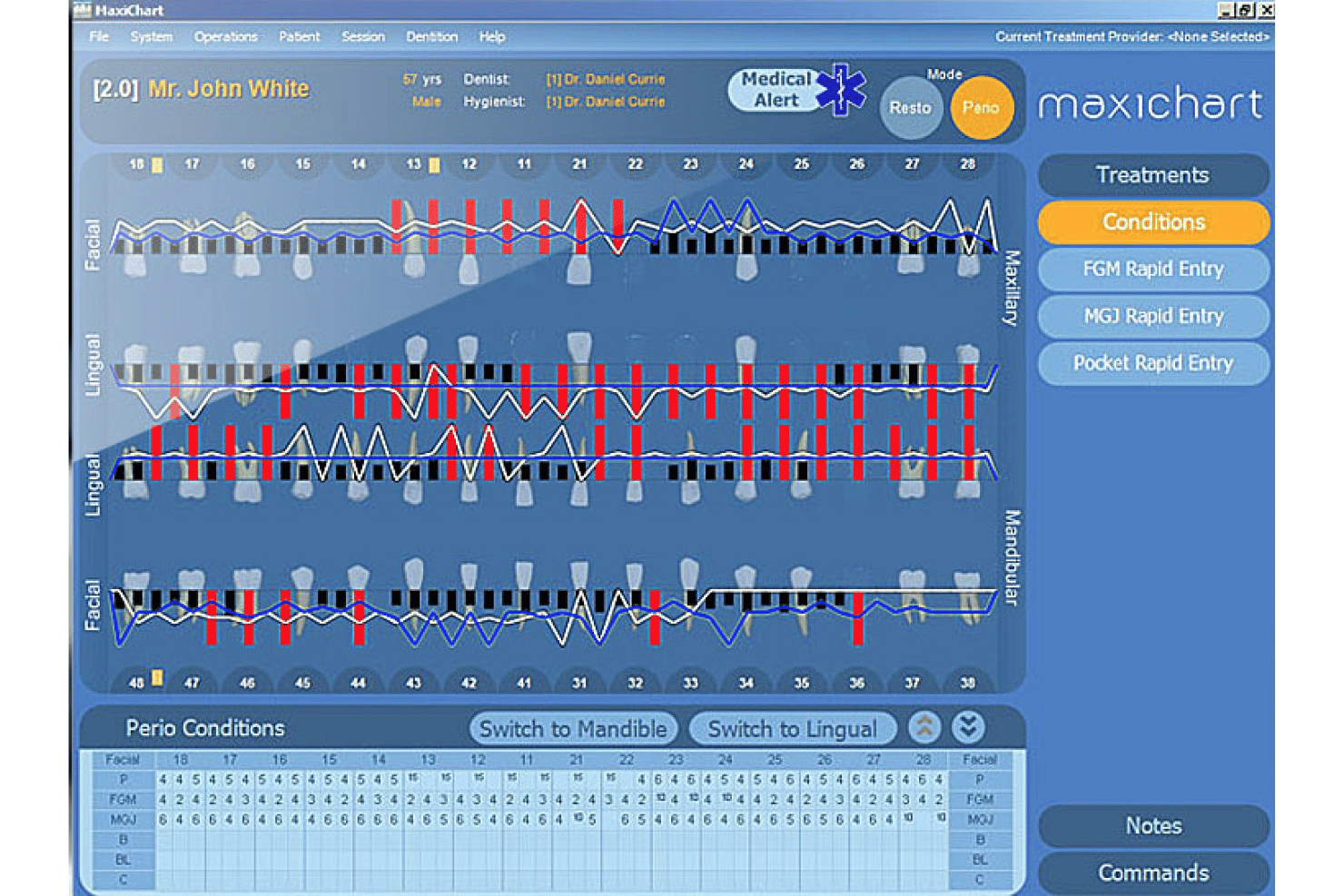1344x896 pixels.
Task: Select upper tooth number 16
Action: point(247,164)
